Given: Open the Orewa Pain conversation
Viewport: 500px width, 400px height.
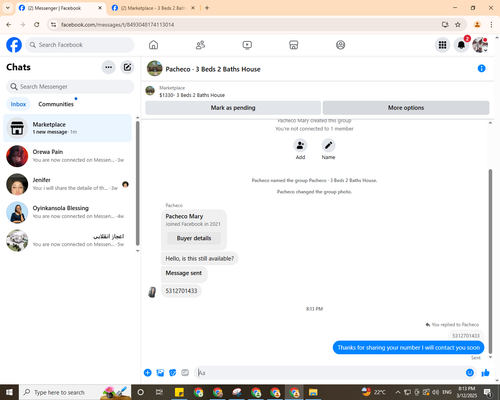Looking at the screenshot, I should 67,156.
